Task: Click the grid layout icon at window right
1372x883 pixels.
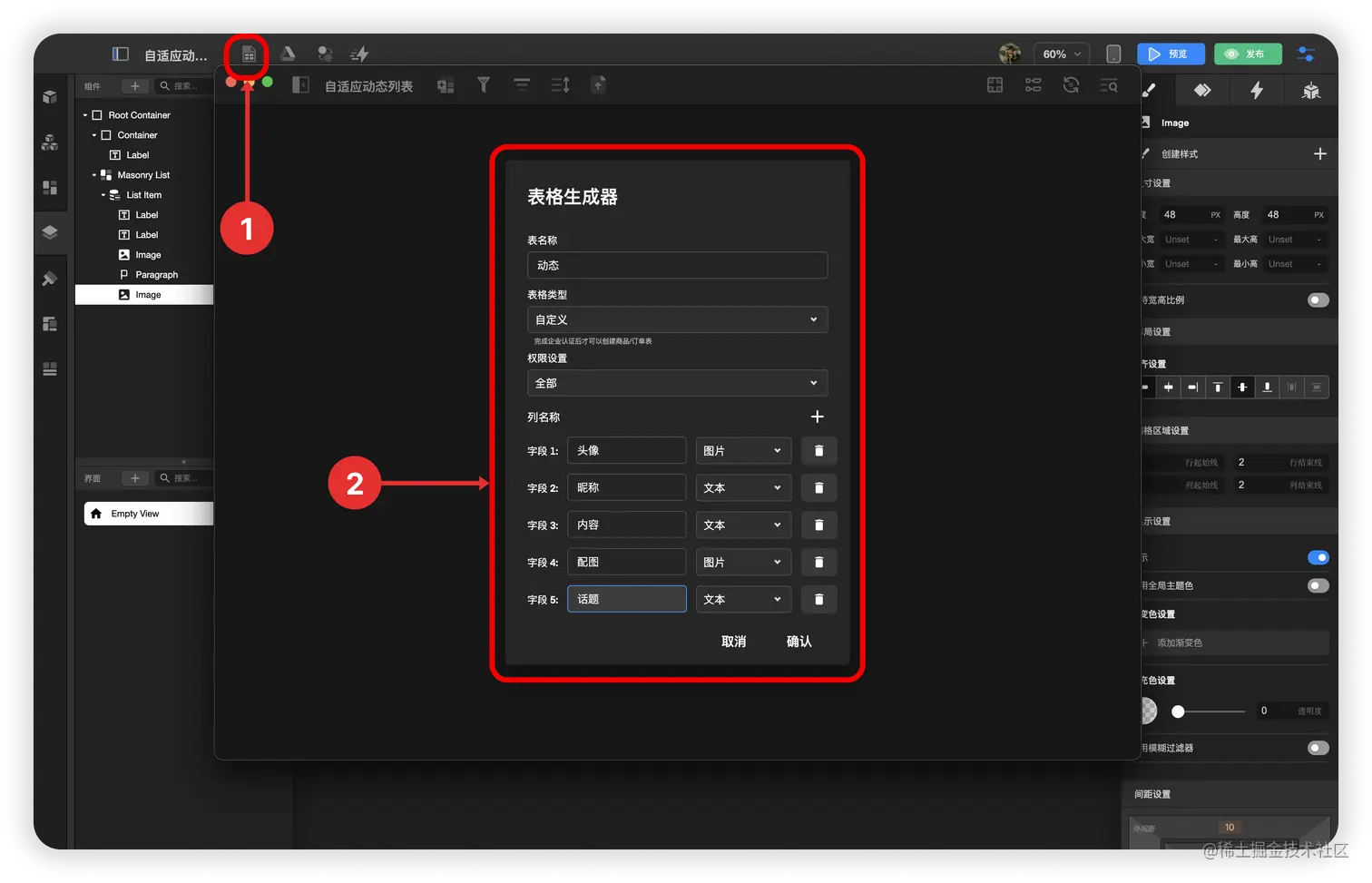Action: pos(995,85)
